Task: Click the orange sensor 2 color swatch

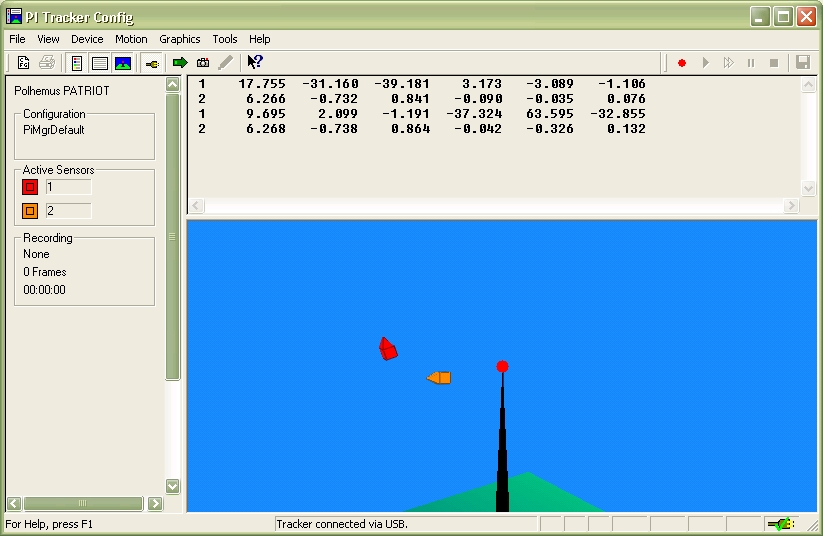Action: pyautogui.click(x=30, y=211)
